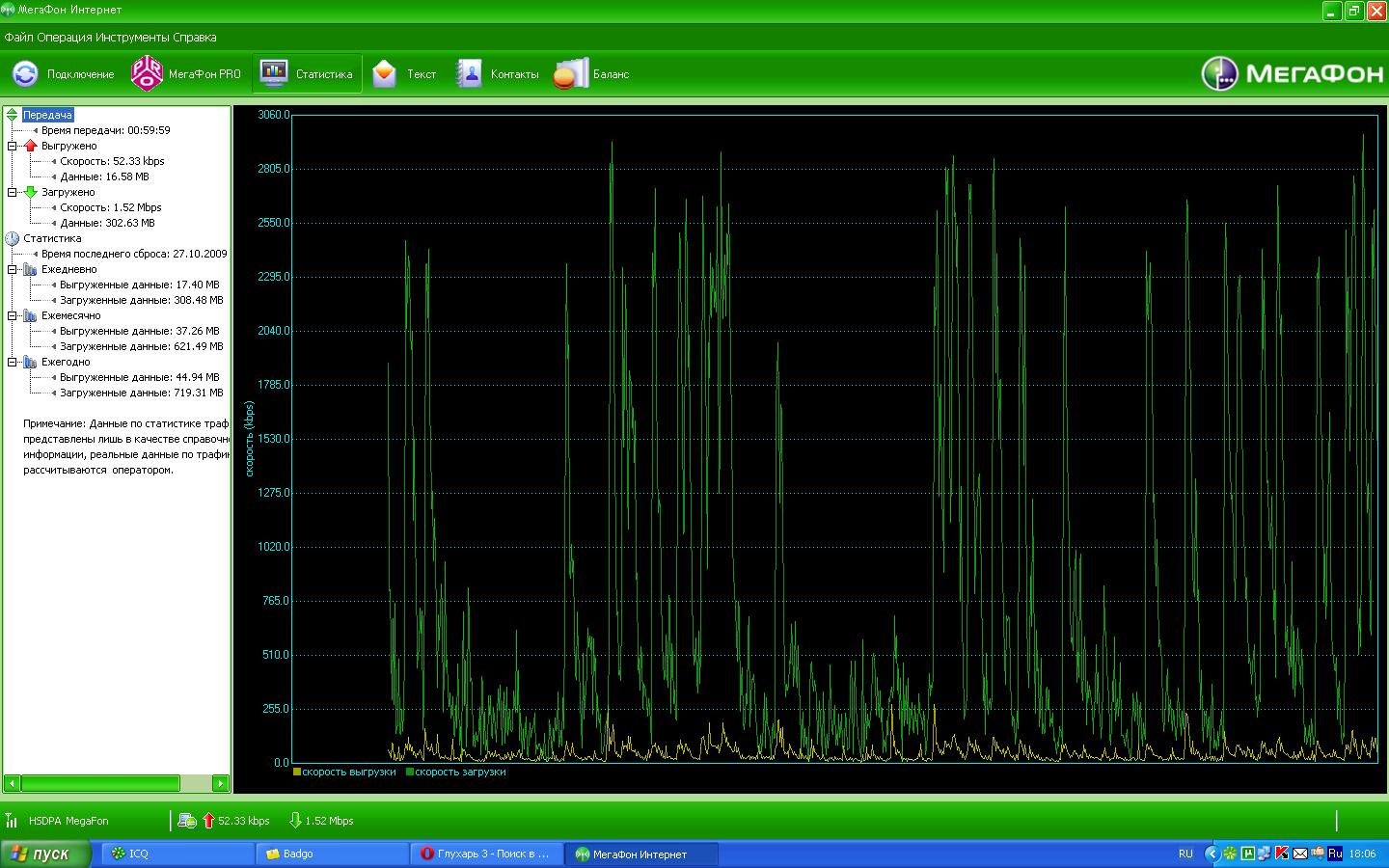Select the Статистика chart icon in toolbar
Viewport: 1389px width, 868px height.
(x=275, y=74)
